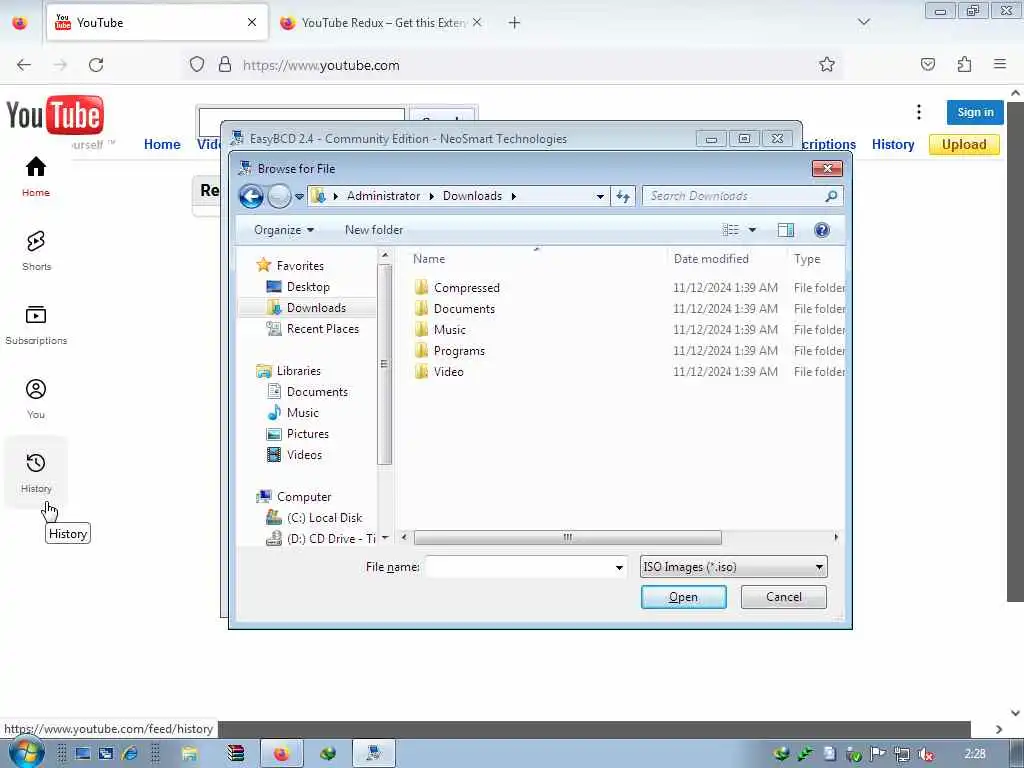Expand address bar previous locations dropdown
1024x768 pixels.
point(600,196)
